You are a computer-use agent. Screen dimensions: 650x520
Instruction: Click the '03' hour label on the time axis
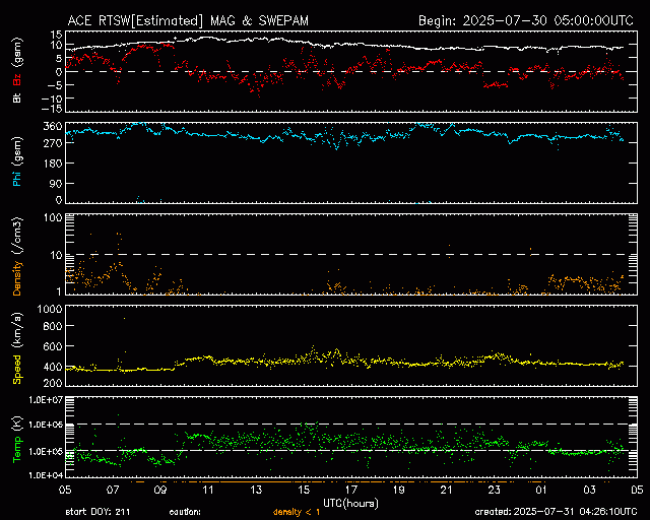tap(589, 490)
